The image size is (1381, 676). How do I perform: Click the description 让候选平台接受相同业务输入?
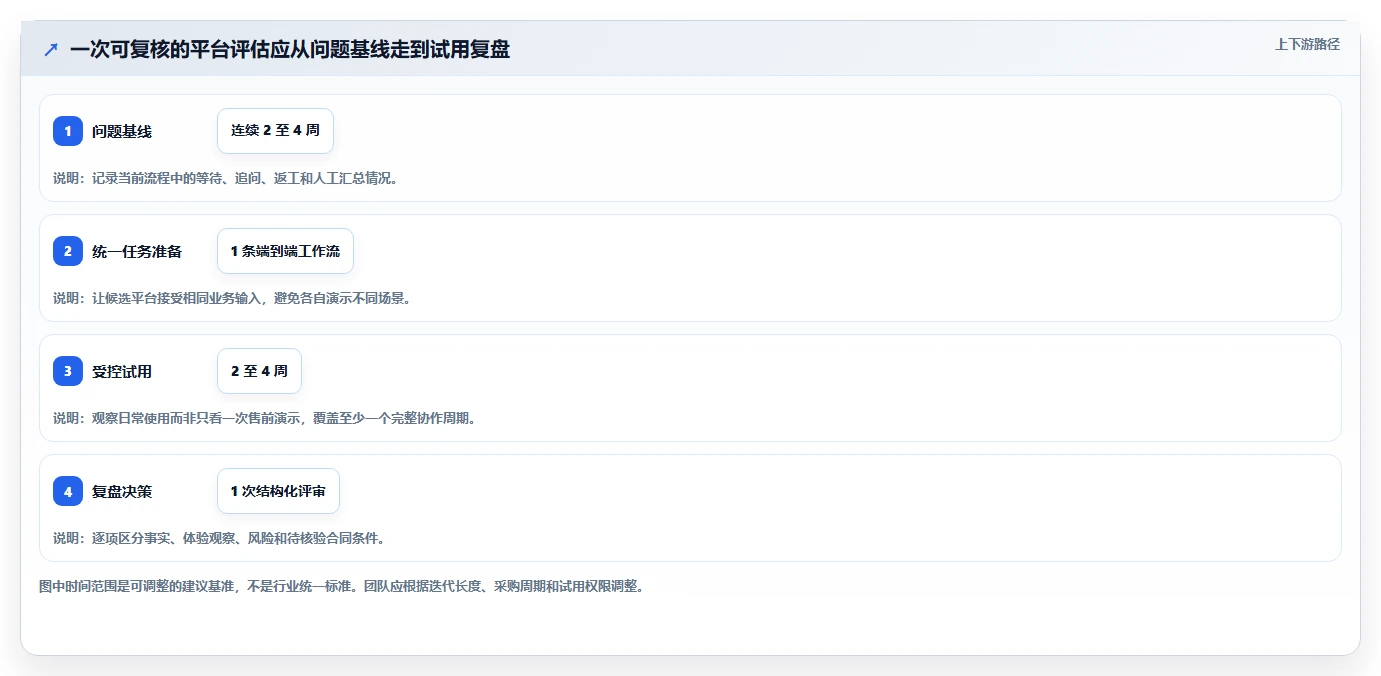tap(232, 298)
